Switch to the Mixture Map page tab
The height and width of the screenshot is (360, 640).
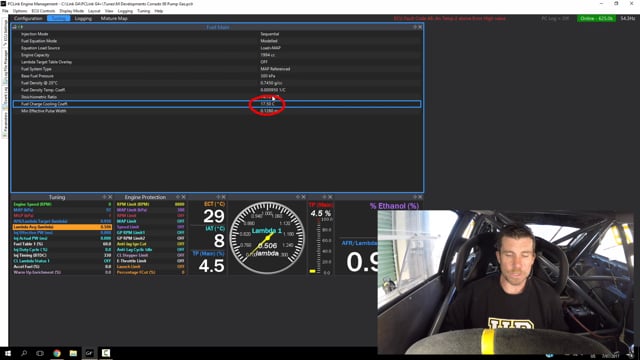click(114, 18)
